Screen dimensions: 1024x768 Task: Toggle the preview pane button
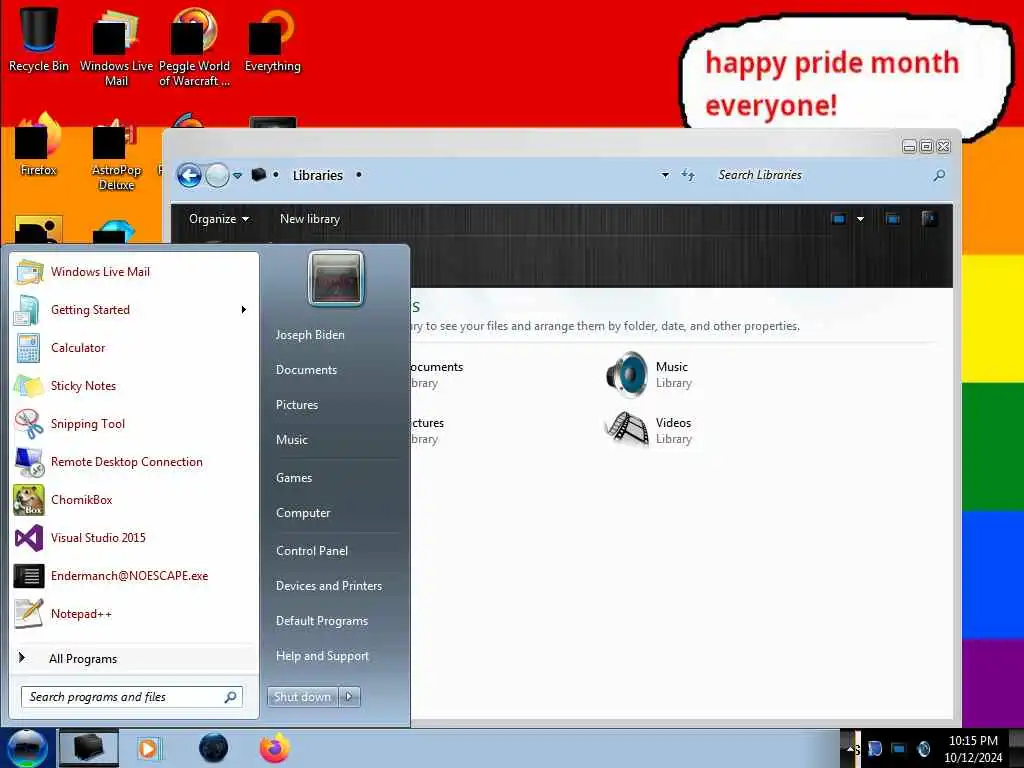[x=893, y=219]
